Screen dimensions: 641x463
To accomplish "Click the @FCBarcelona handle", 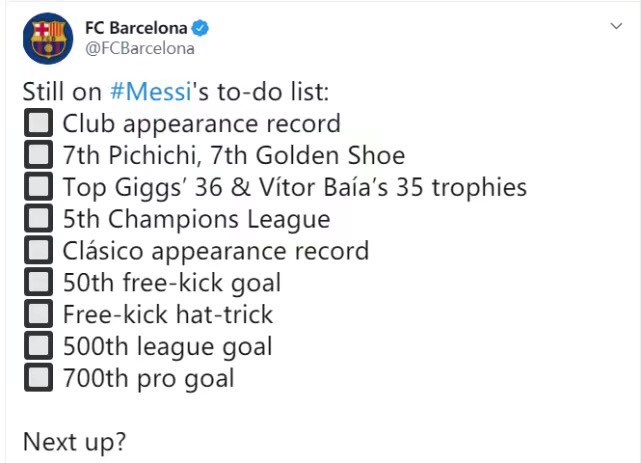I will (x=139, y=48).
